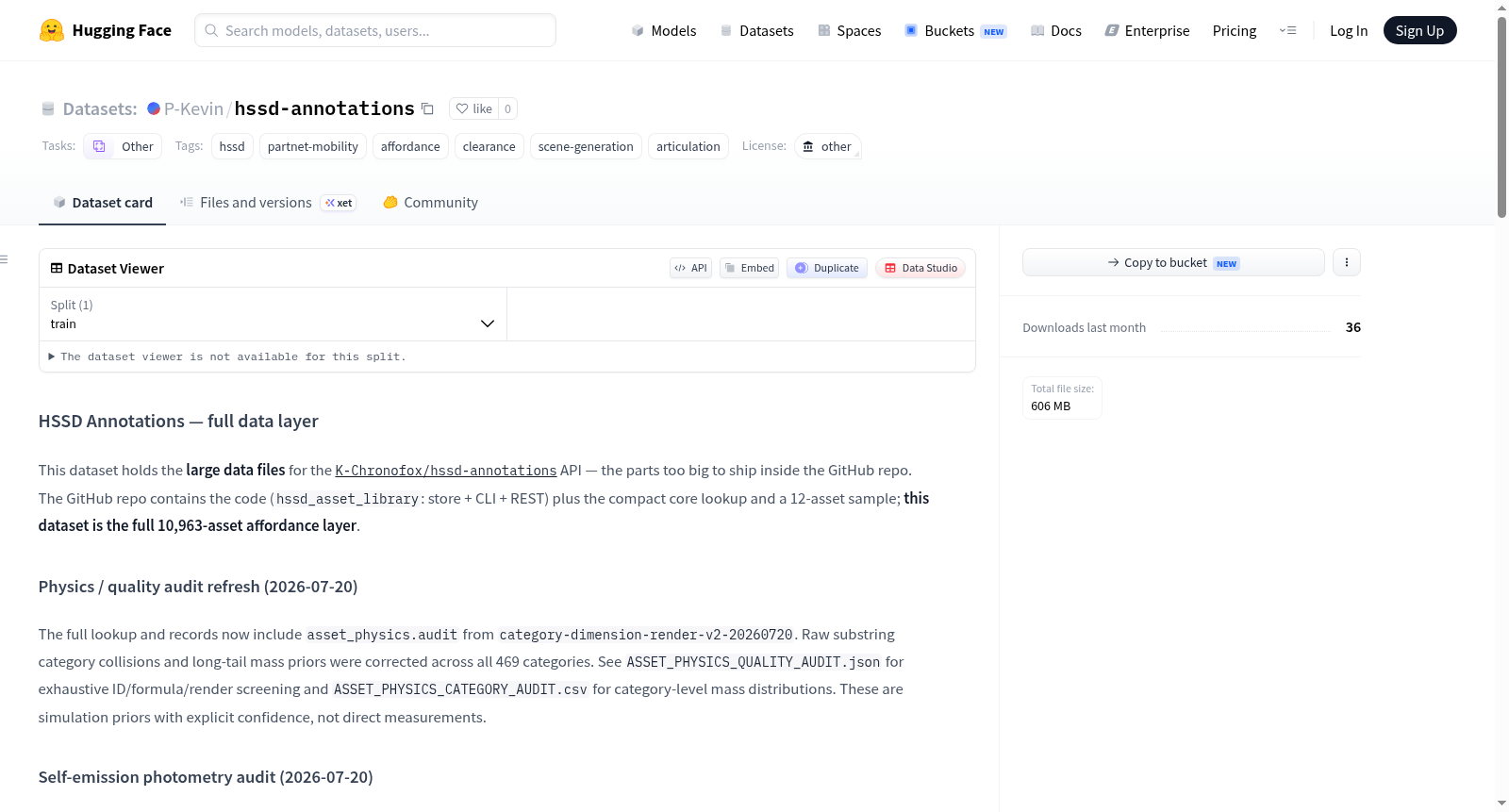This screenshot has height=812, width=1509.
Task: Open Spaces from the top navigation
Action: pos(850,30)
